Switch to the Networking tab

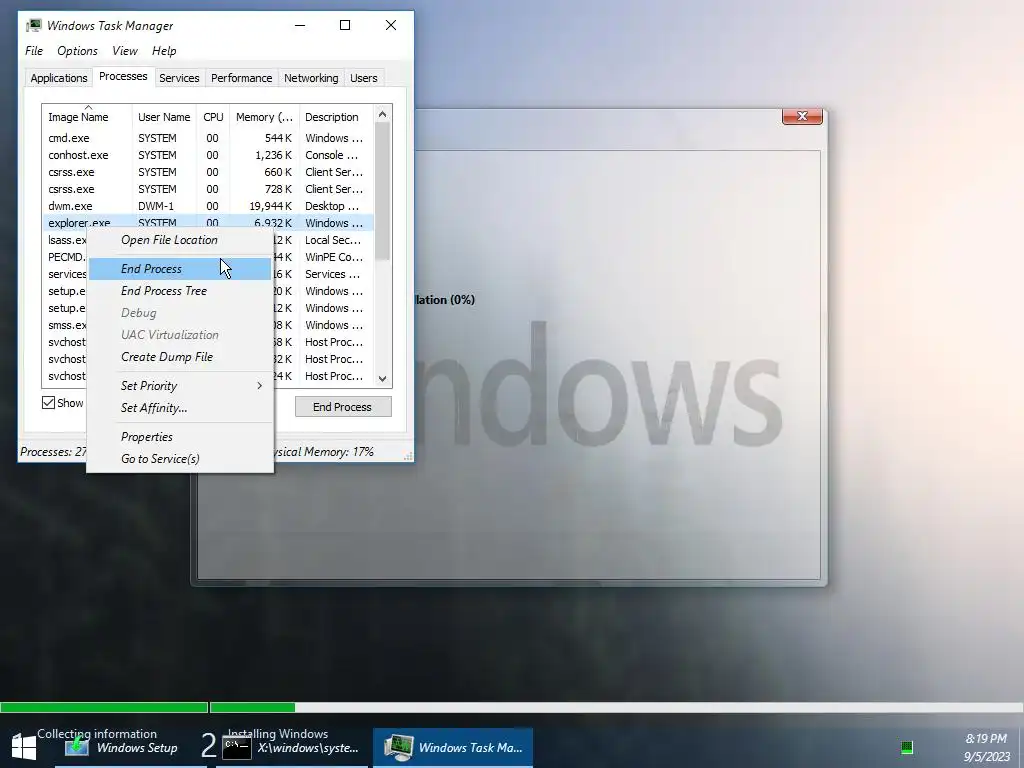tap(311, 78)
